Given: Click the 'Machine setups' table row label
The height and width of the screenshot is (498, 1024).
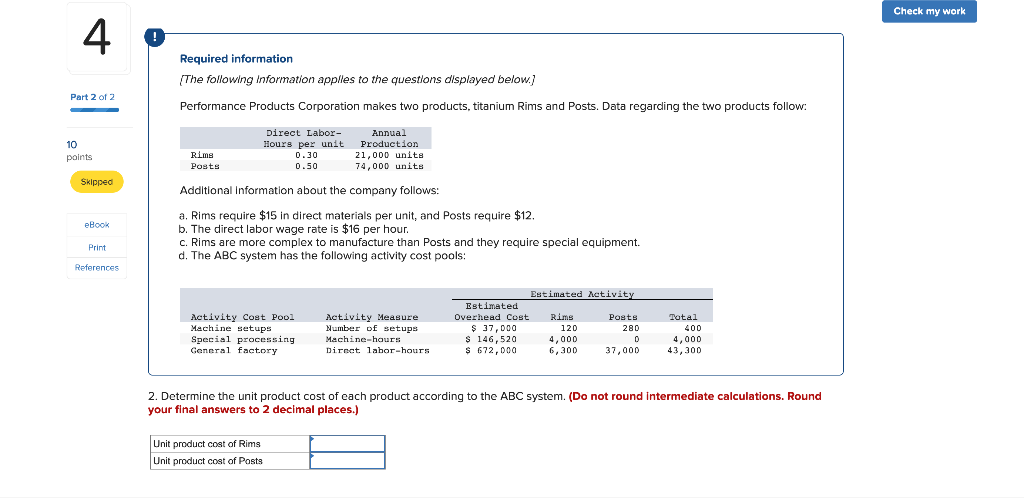Looking at the screenshot, I should 231,328.
